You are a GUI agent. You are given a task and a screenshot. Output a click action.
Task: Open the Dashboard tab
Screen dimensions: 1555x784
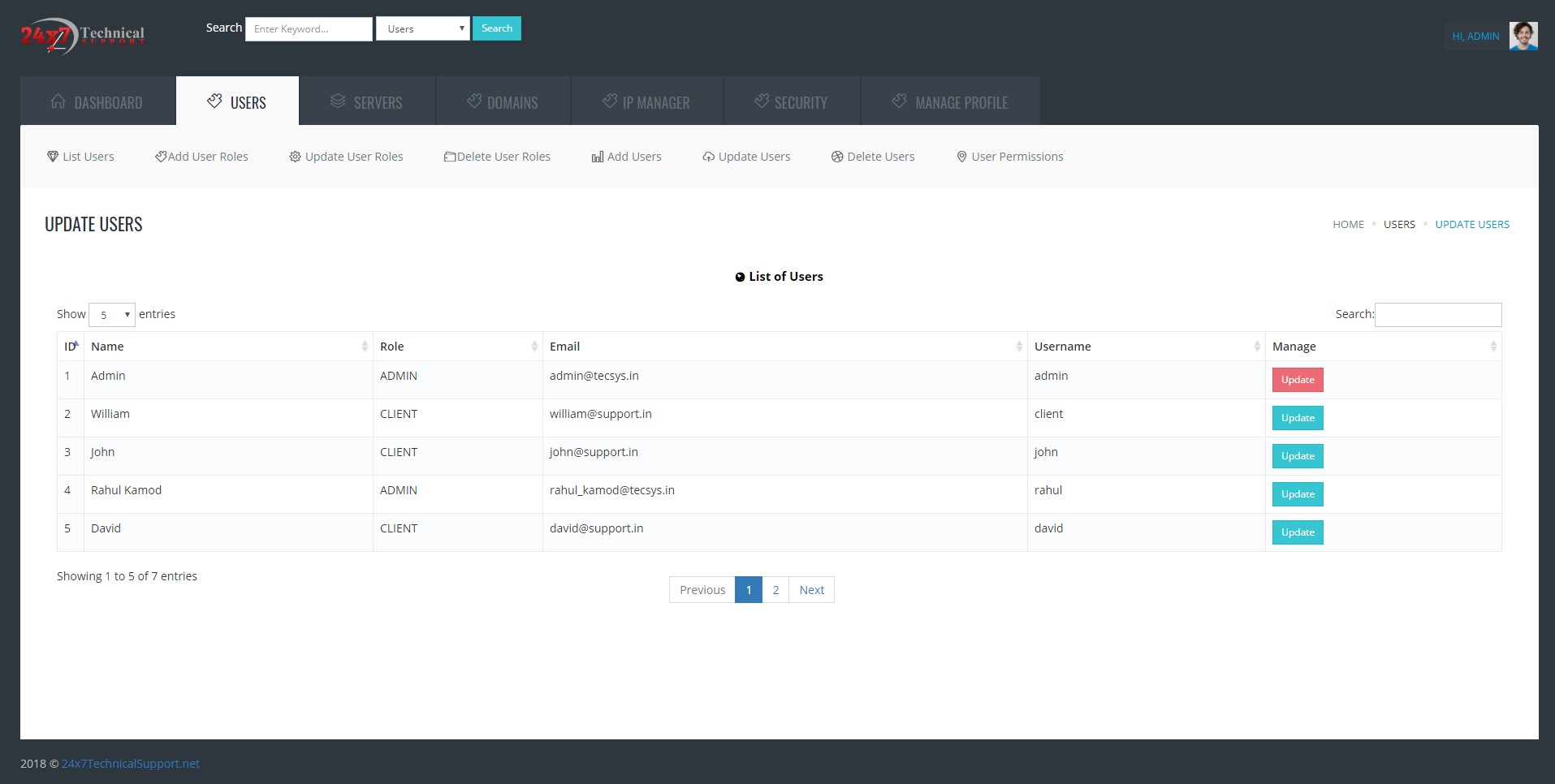pos(97,101)
